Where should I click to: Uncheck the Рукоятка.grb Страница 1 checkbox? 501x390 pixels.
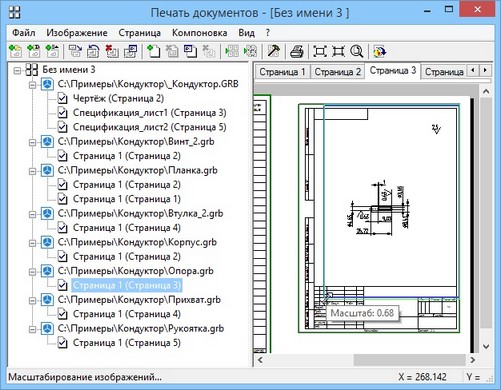point(62,343)
